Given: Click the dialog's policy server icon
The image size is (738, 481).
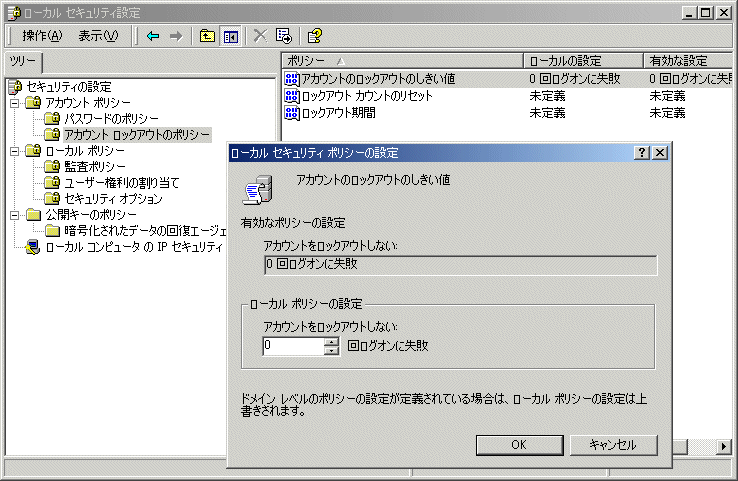Looking at the screenshot, I should click(257, 190).
